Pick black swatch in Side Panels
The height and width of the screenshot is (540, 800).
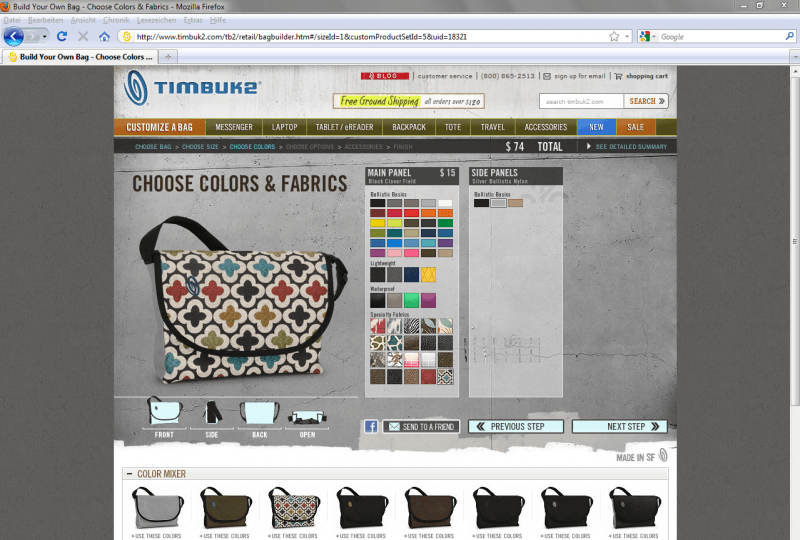tap(481, 203)
